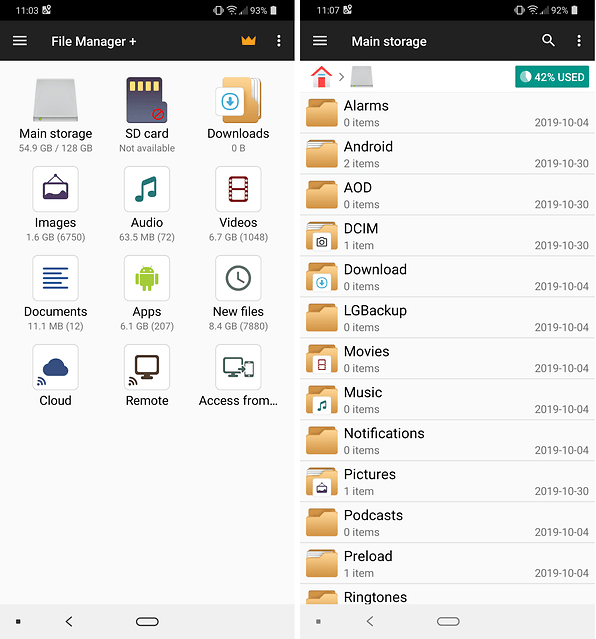Open the SD card storage icon
Viewport: 596px width, 639px height.
146,100
